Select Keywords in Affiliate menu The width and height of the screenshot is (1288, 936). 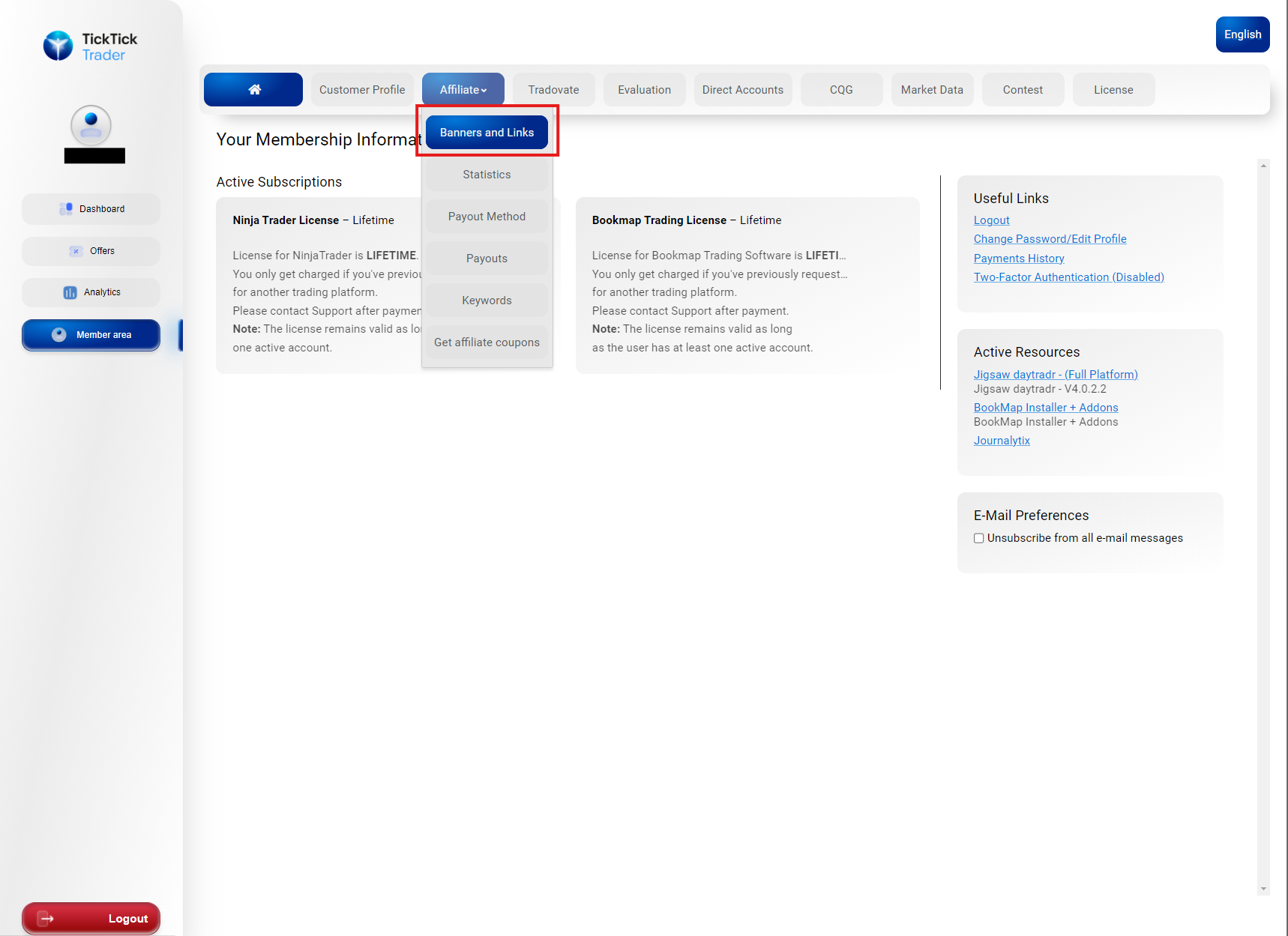pos(487,301)
